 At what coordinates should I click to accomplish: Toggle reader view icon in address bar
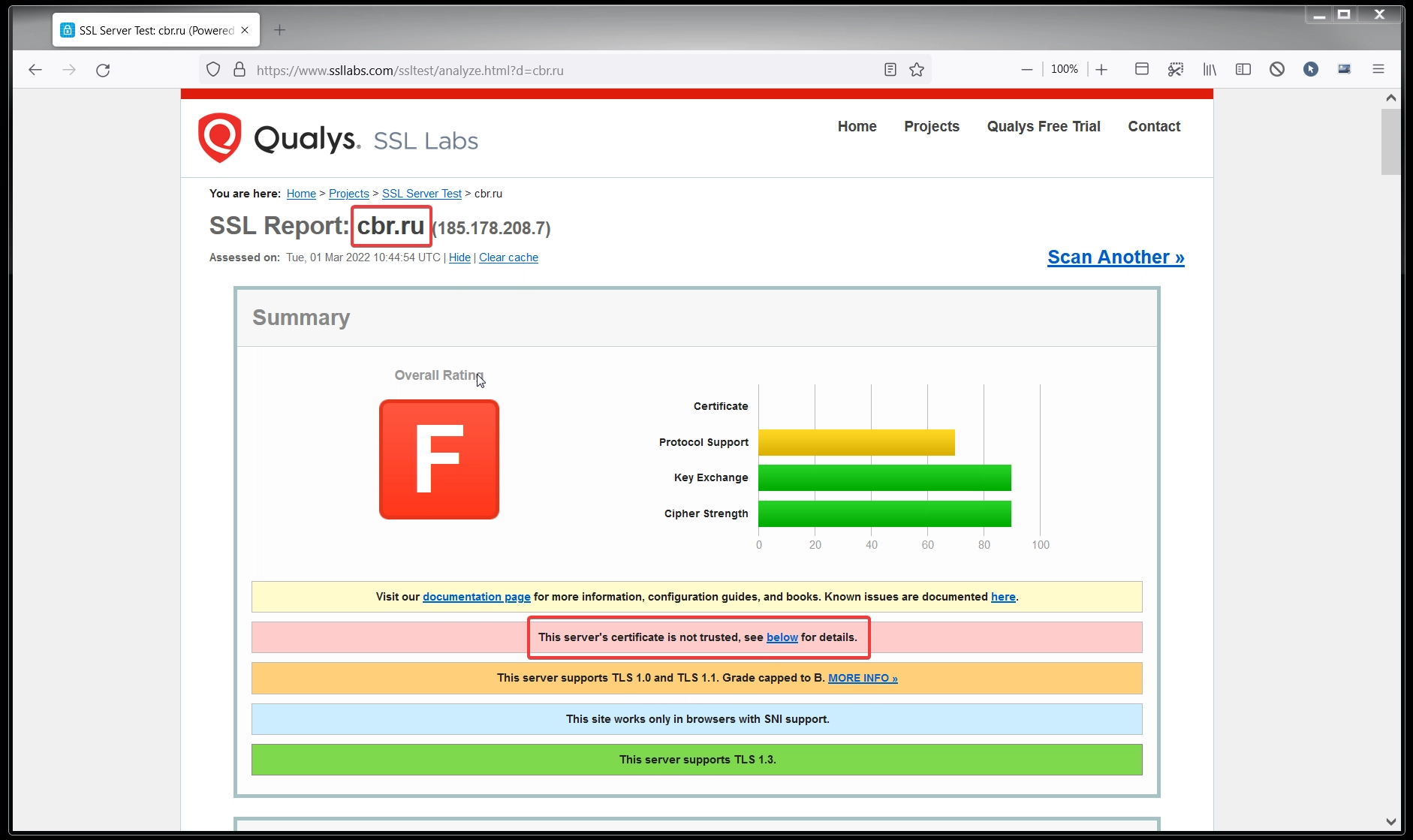click(x=890, y=70)
